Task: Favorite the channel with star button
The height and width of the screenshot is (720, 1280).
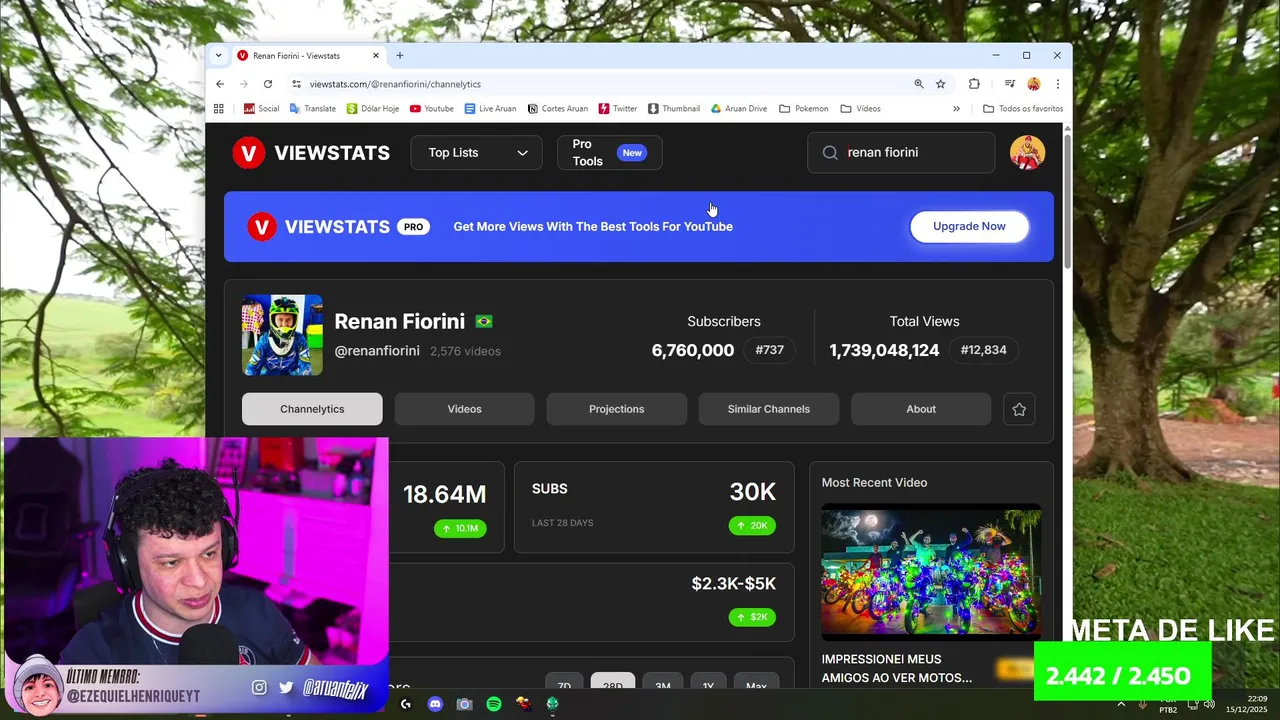Action: (x=1019, y=409)
